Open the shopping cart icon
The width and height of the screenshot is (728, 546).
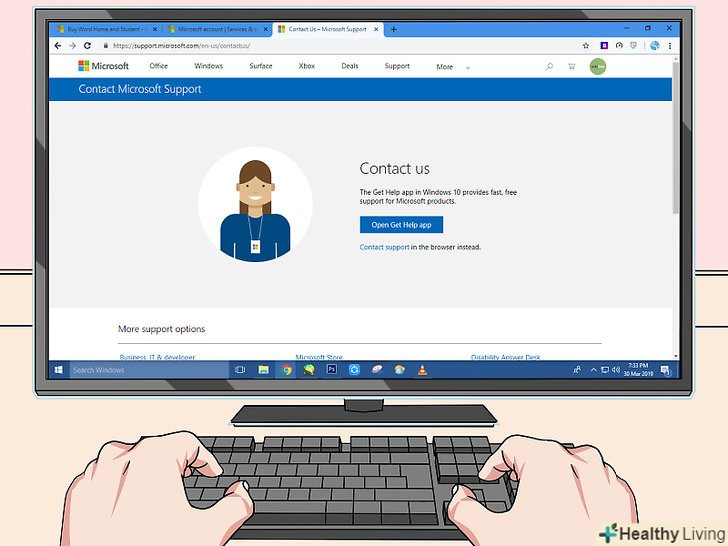tap(572, 66)
